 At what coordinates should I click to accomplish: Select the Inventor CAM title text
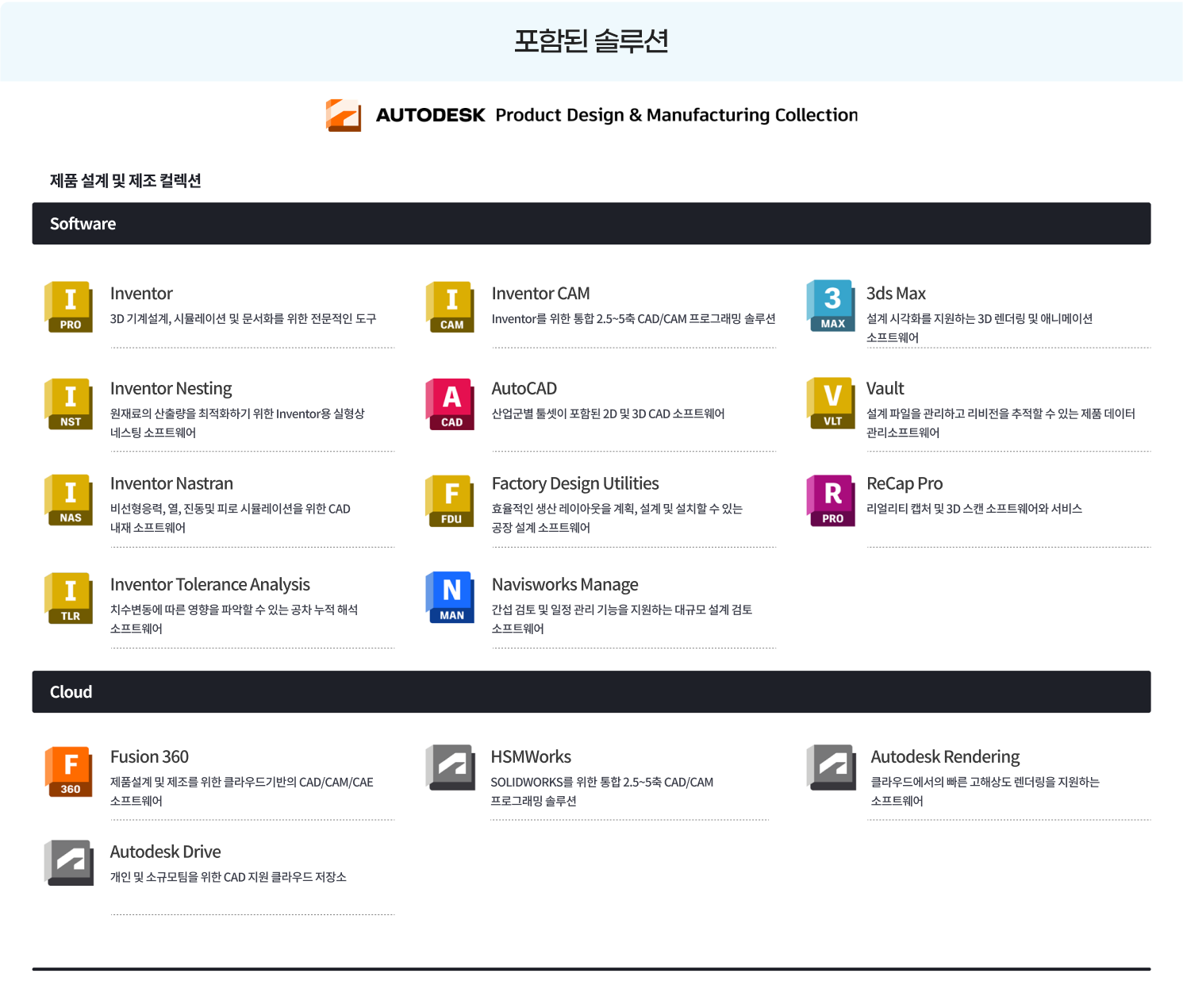point(541,294)
